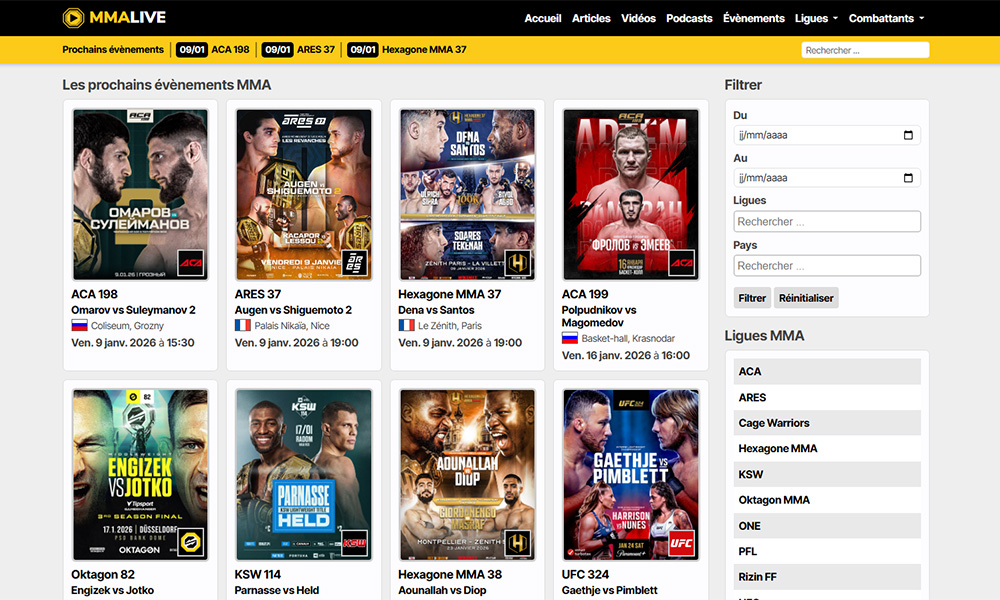Click Réinitialiser to reset the filters

(x=806, y=297)
